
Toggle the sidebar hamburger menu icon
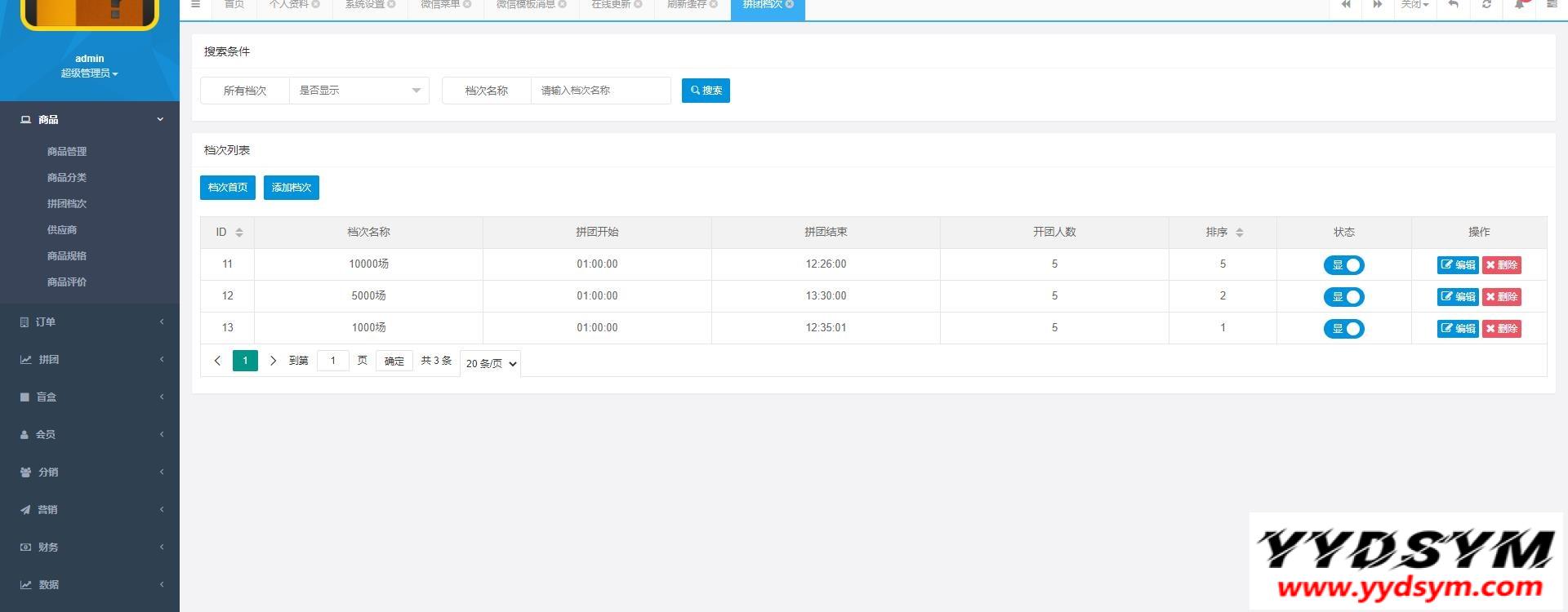(195, 5)
